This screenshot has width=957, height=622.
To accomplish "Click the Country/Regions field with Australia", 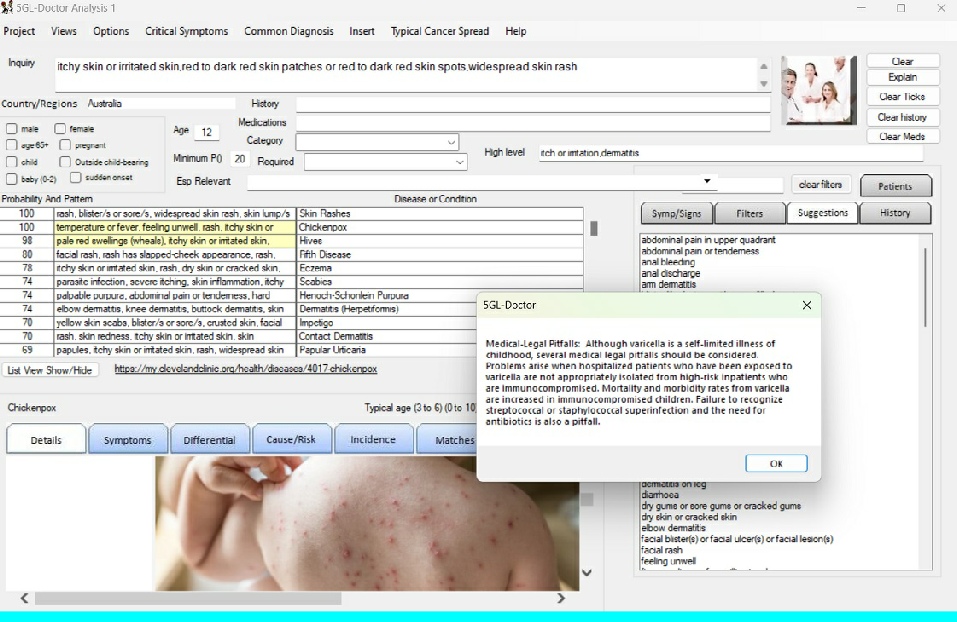I will pyautogui.click(x=160, y=104).
